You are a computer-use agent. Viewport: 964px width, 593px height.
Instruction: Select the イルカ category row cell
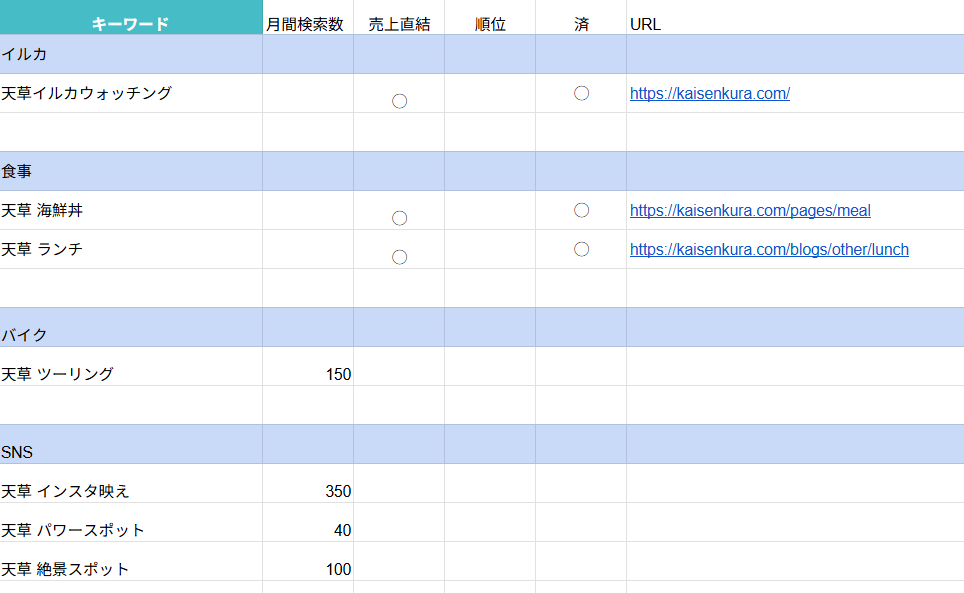tap(130, 54)
